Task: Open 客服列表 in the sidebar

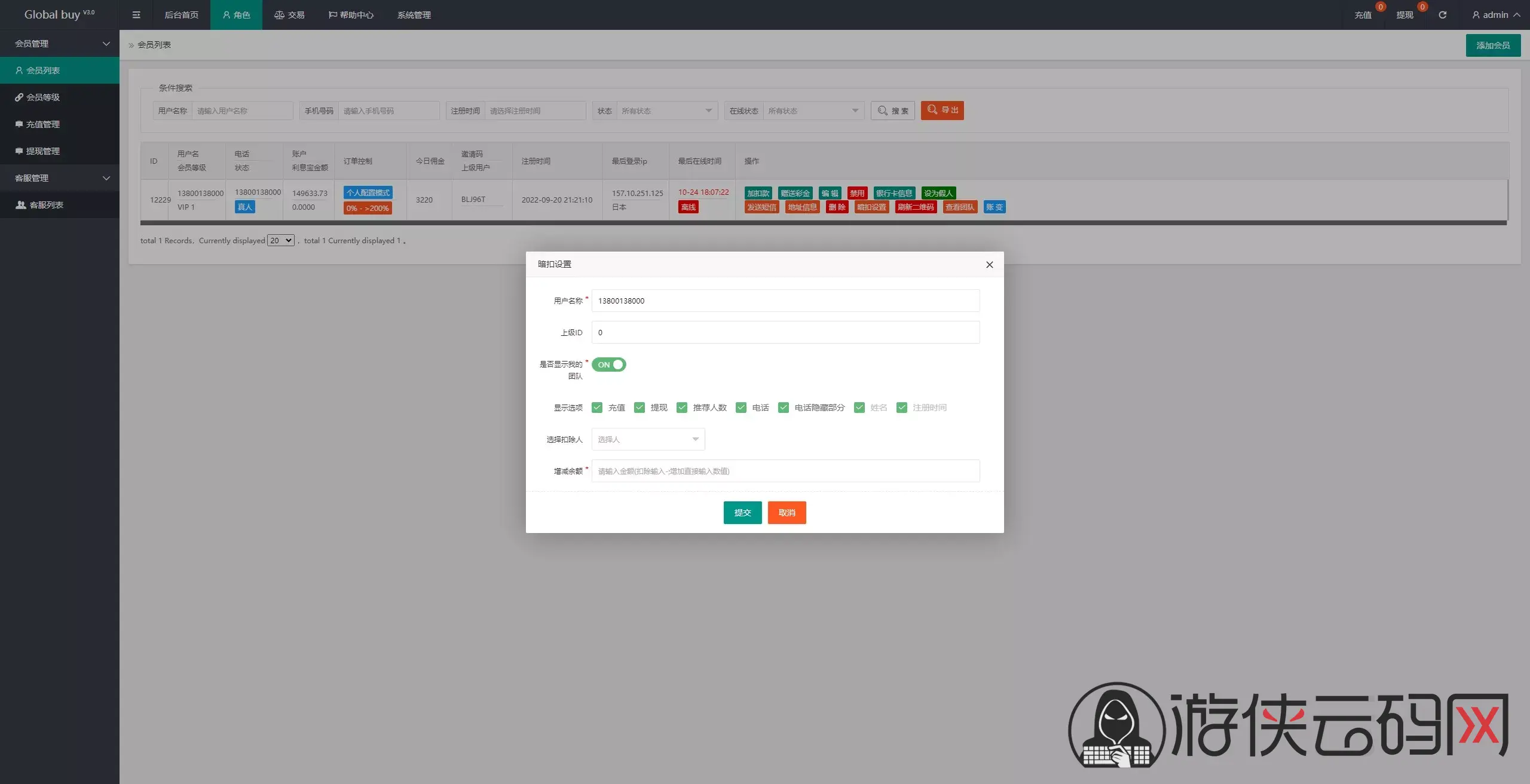Action: pos(47,205)
